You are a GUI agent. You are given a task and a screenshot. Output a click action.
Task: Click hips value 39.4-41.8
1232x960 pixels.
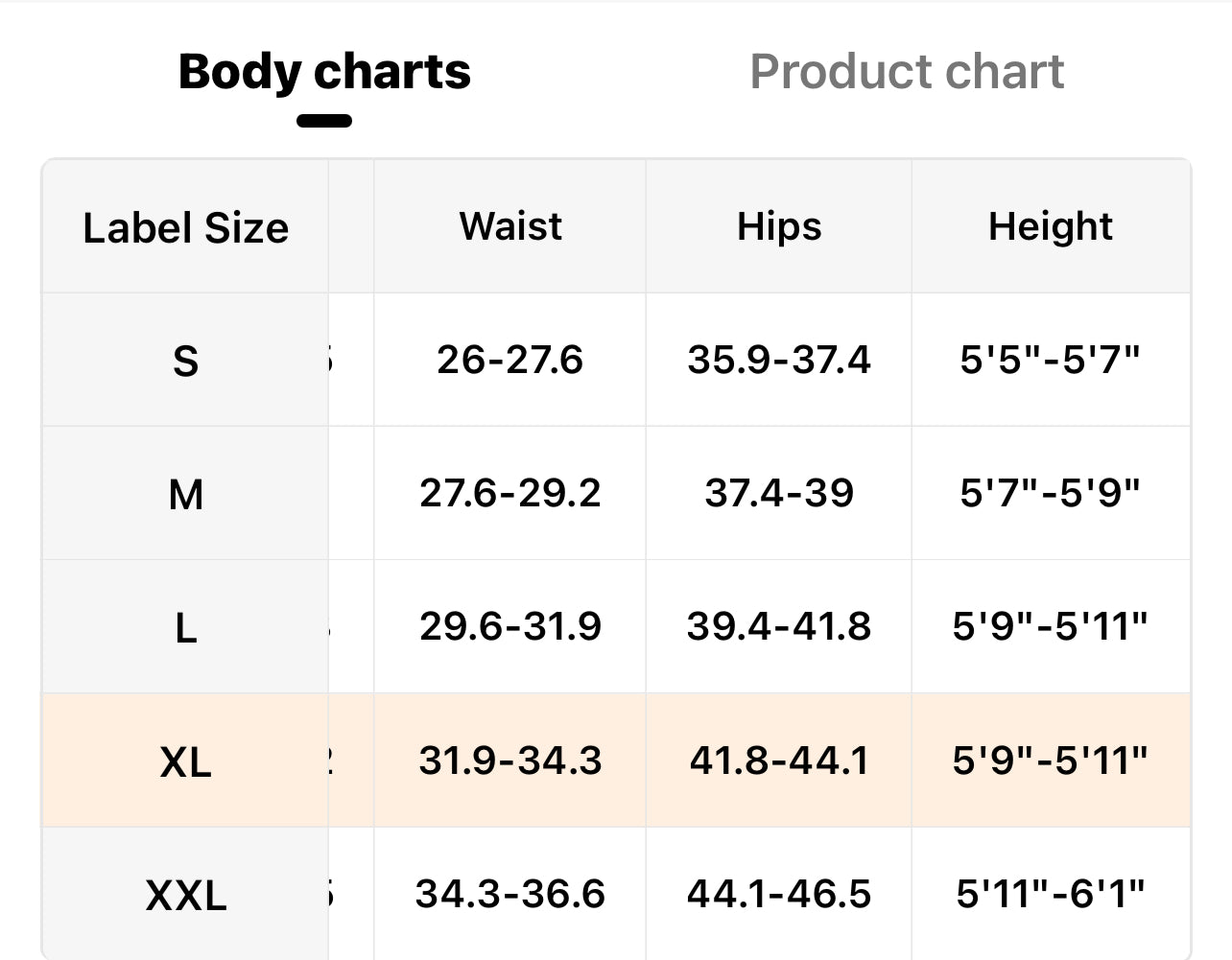pyautogui.click(x=779, y=626)
